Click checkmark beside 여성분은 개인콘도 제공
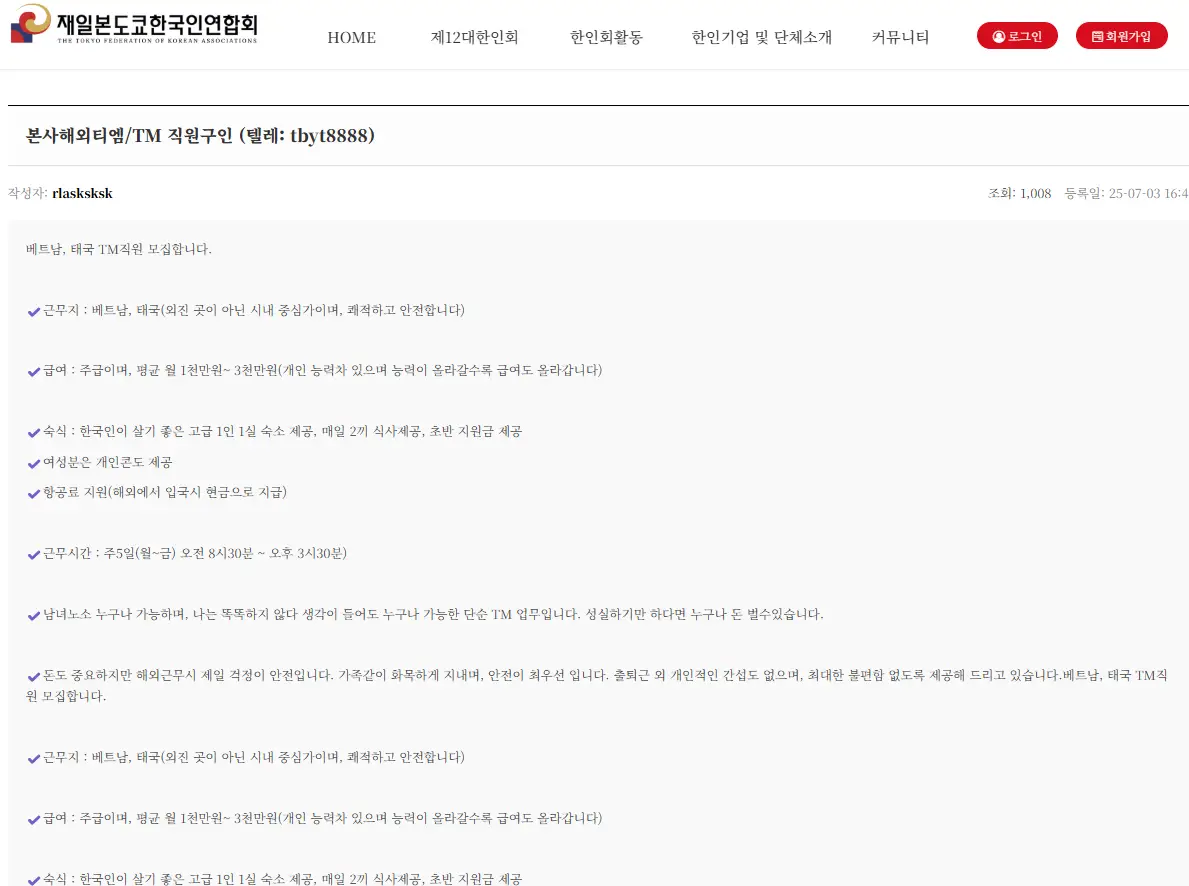Image resolution: width=1189 pixels, height=886 pixels. tap(33, 463)
